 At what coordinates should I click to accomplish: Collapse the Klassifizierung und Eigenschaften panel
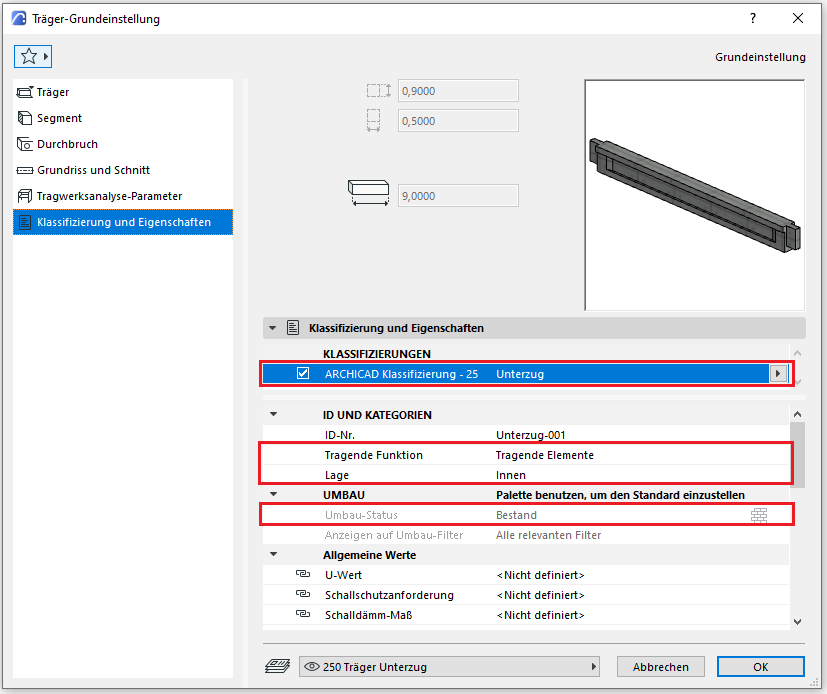coord(273,328)
